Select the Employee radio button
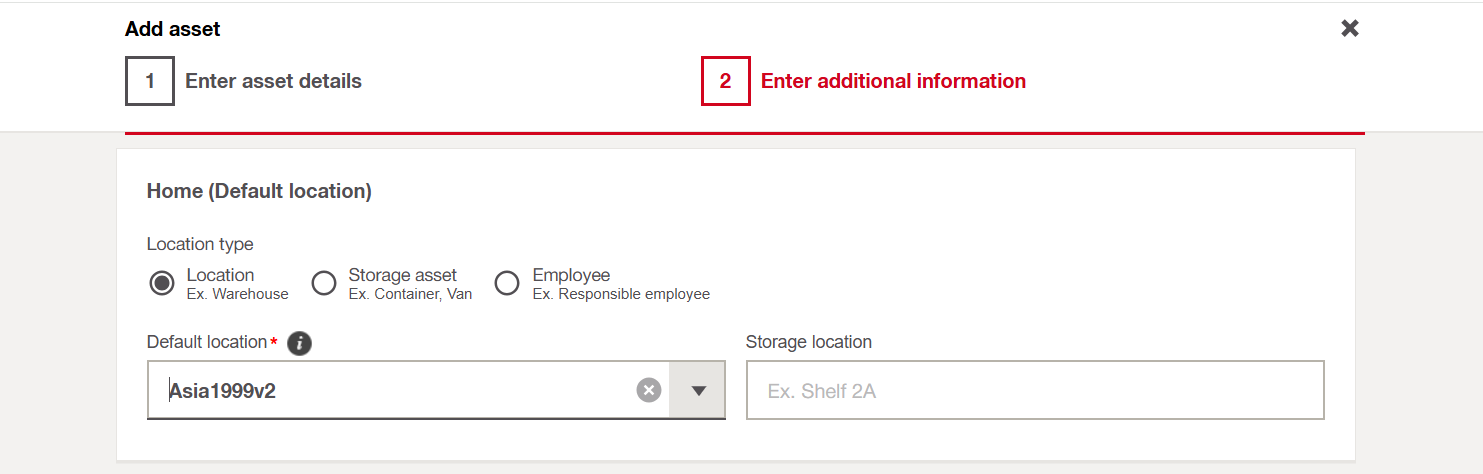 tap(507, 284)
